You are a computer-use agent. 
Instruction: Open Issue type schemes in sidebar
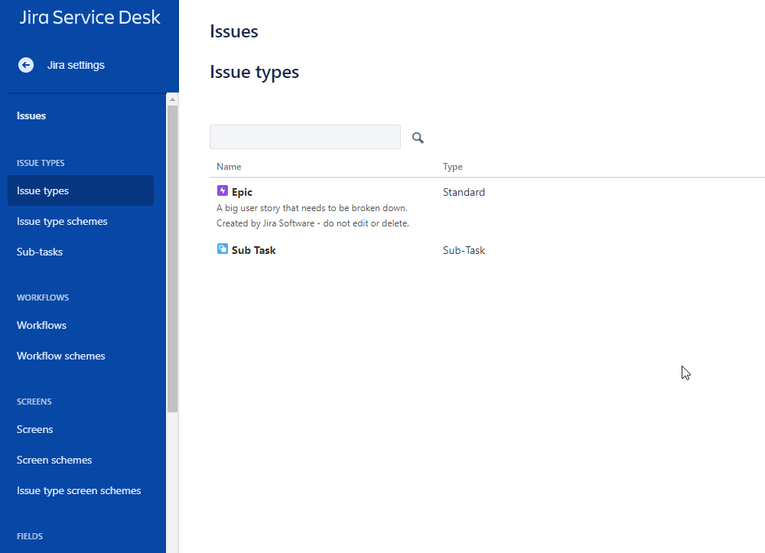coord(62,221)
